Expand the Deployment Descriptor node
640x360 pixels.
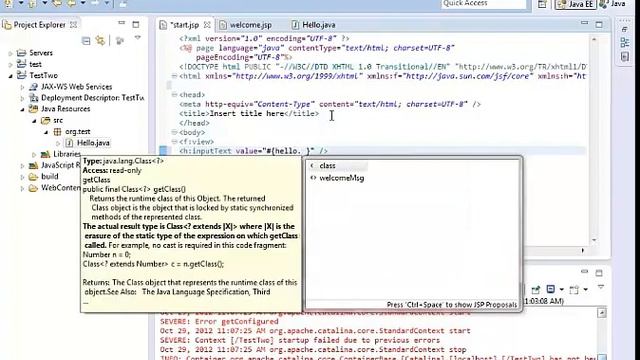pos(22,98)
